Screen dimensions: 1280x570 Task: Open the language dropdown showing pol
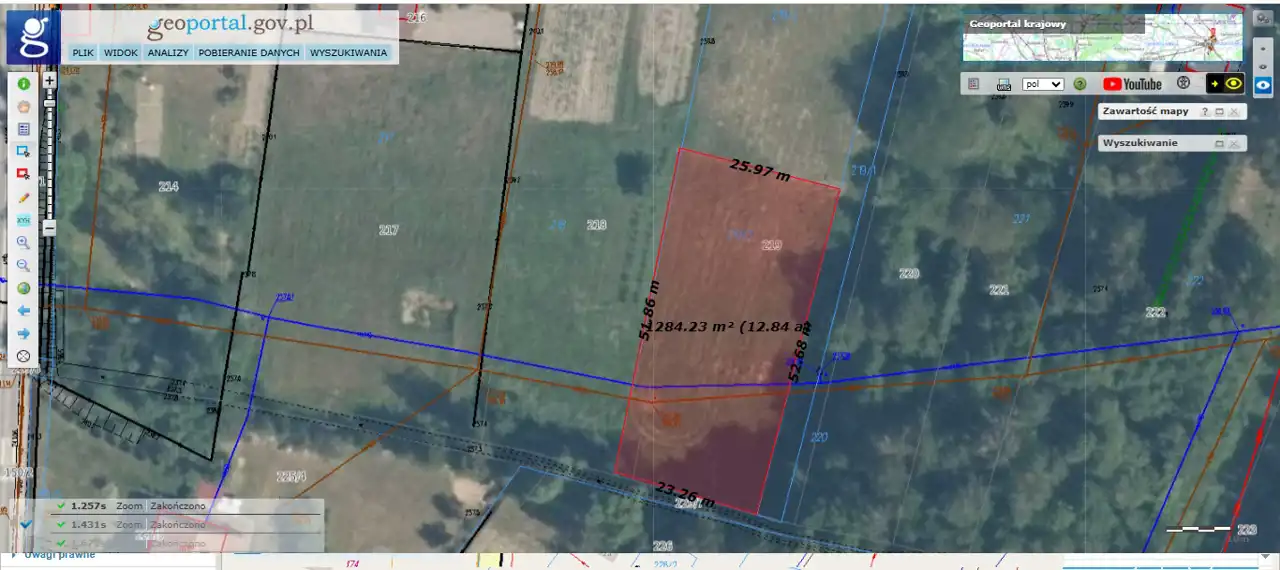coord(1043,85)
